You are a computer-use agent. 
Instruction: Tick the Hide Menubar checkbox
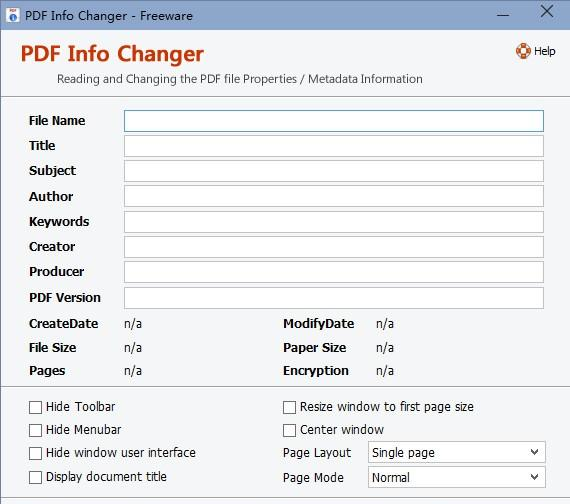[35, 430]
